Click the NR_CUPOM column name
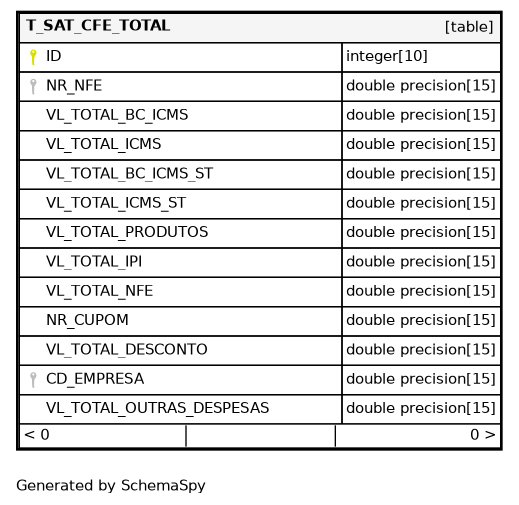519x505 pixels. click(x=87, y=320)
